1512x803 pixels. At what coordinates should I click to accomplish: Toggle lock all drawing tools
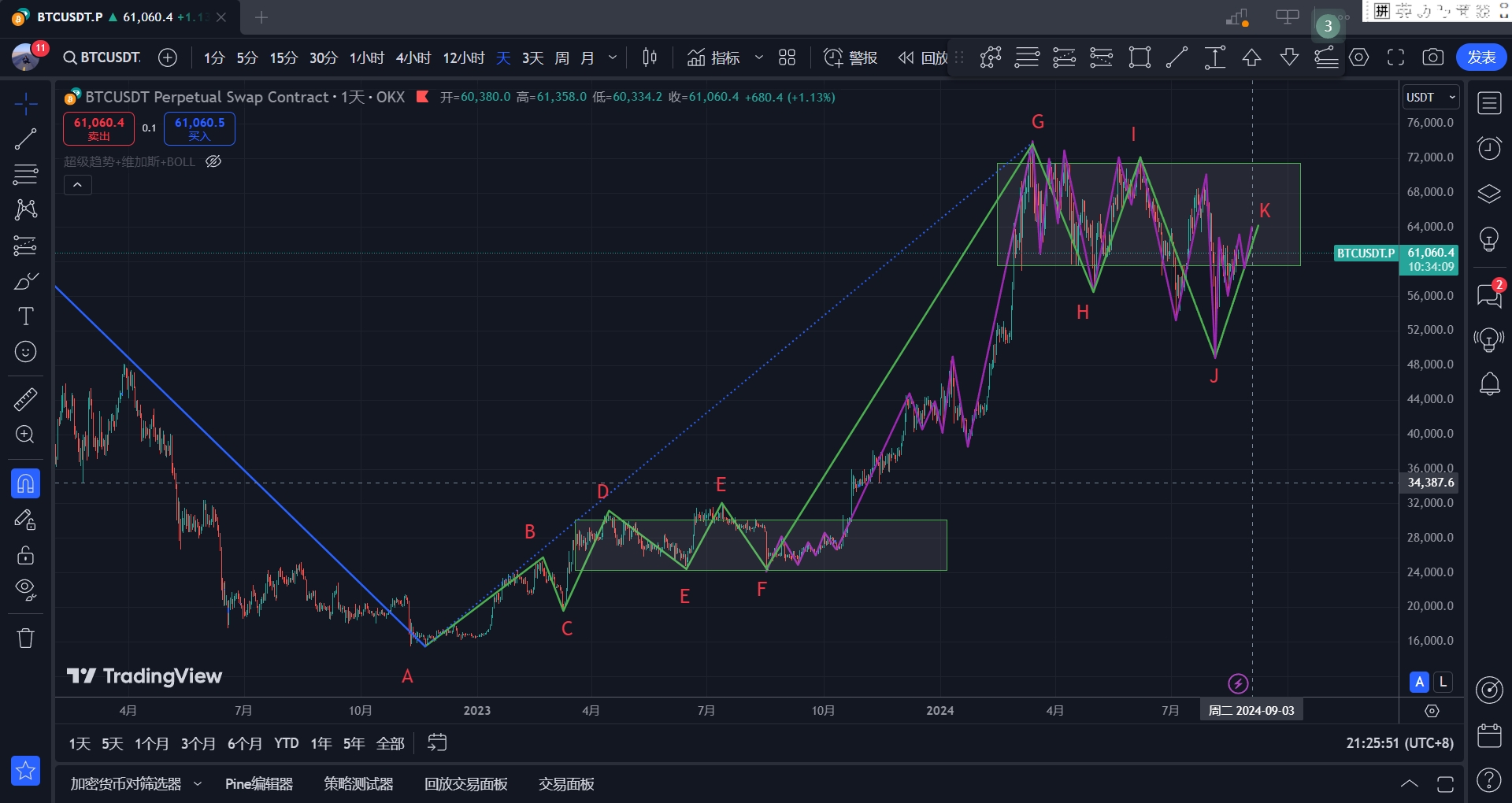tap(25, 555)
